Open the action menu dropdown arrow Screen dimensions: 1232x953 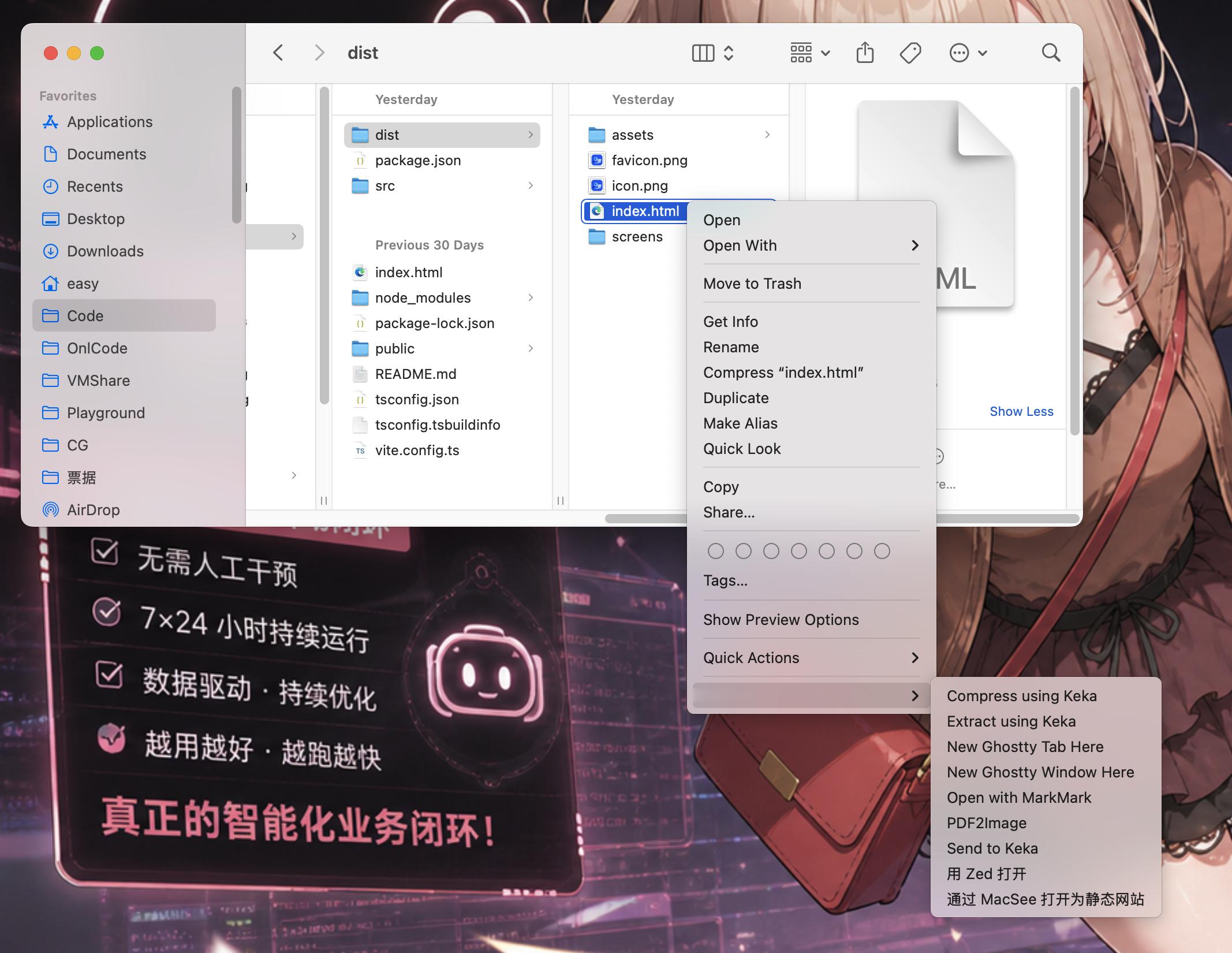click(983, 53)
